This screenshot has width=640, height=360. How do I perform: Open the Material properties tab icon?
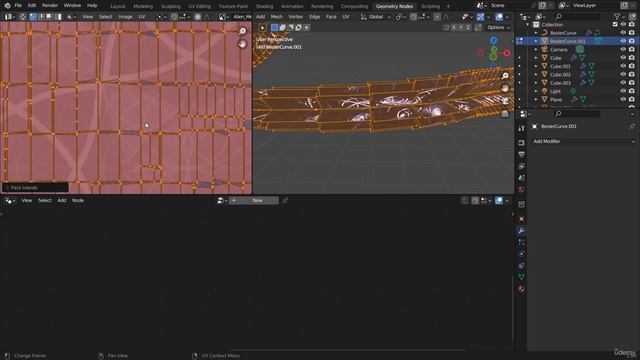coord(521,289)
